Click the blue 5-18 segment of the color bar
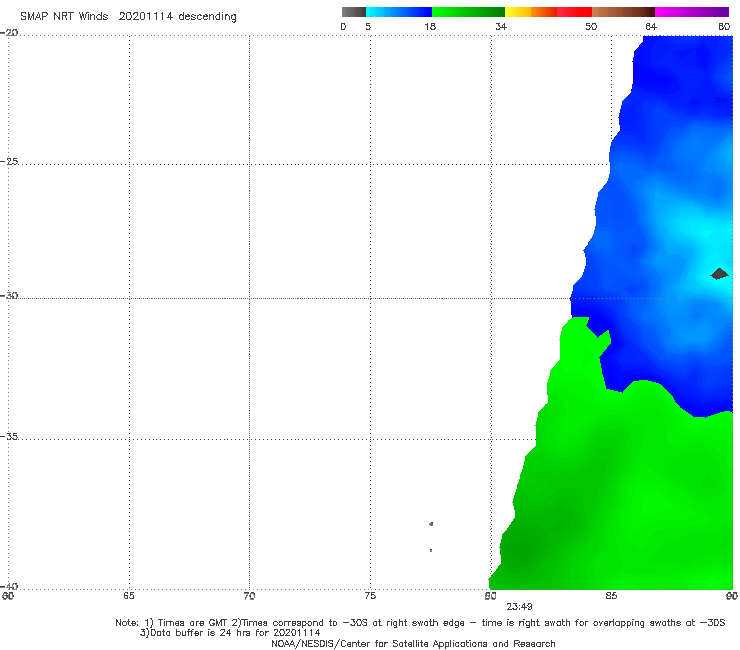Image resolution: width=740 pixels, height=650 pixels. 399,12
